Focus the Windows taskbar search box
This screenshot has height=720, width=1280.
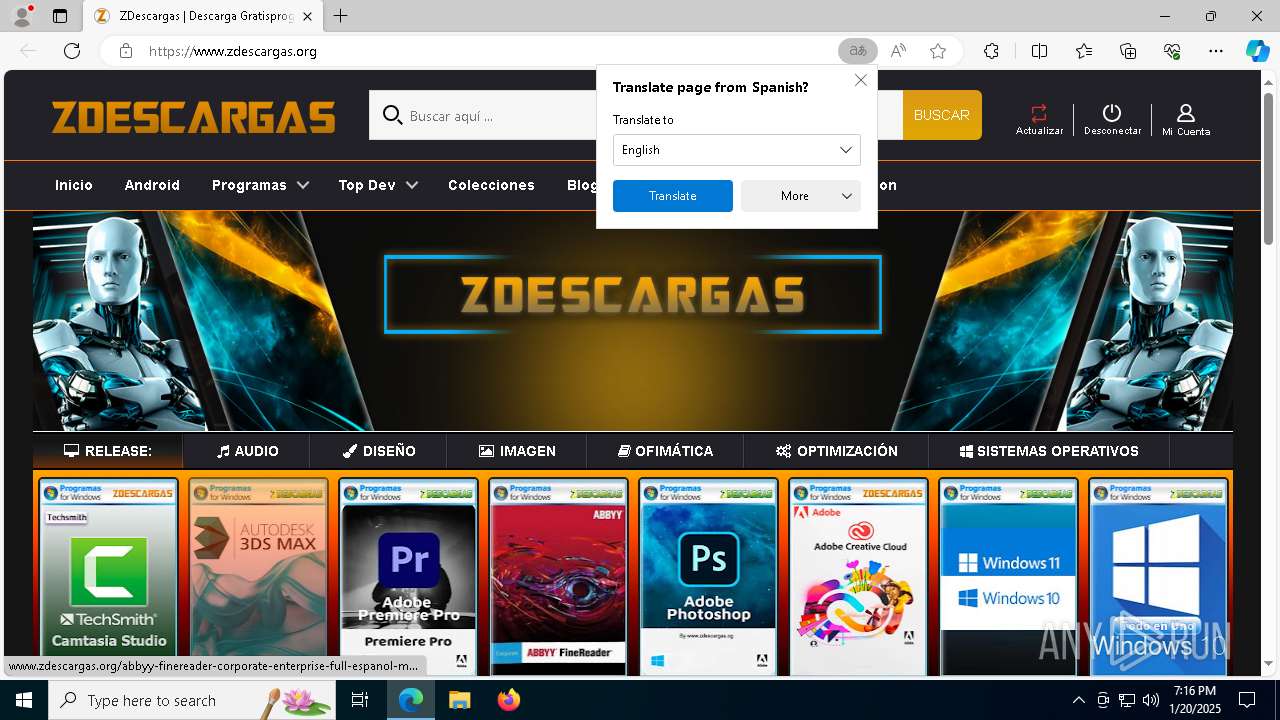pos(192,700)
